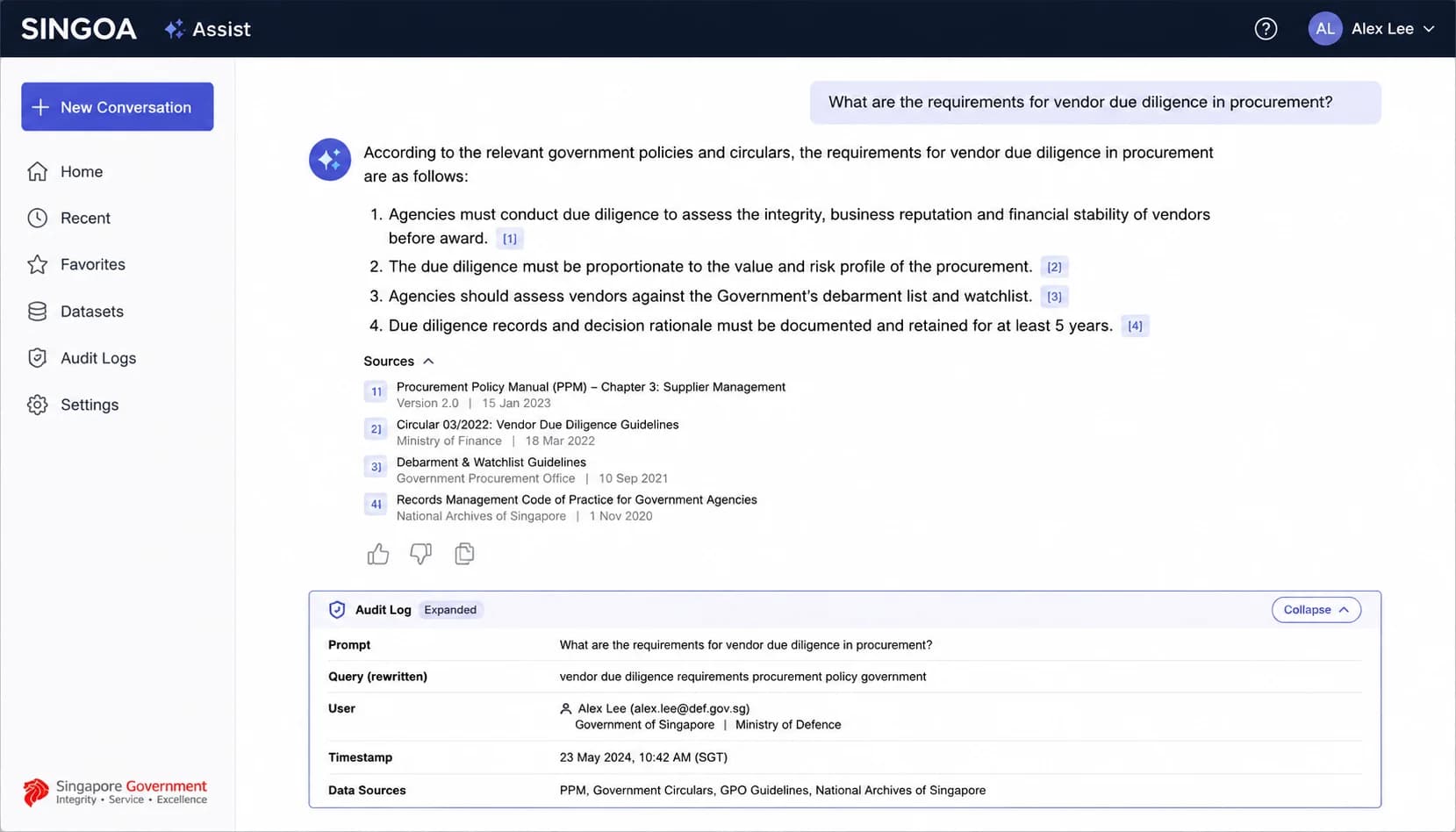Viewport: 1456px width, 832px height.
Task: Open Circular 03/2022 Vendor Due Diligence Guidelines
Action: (x=537, y=425)
